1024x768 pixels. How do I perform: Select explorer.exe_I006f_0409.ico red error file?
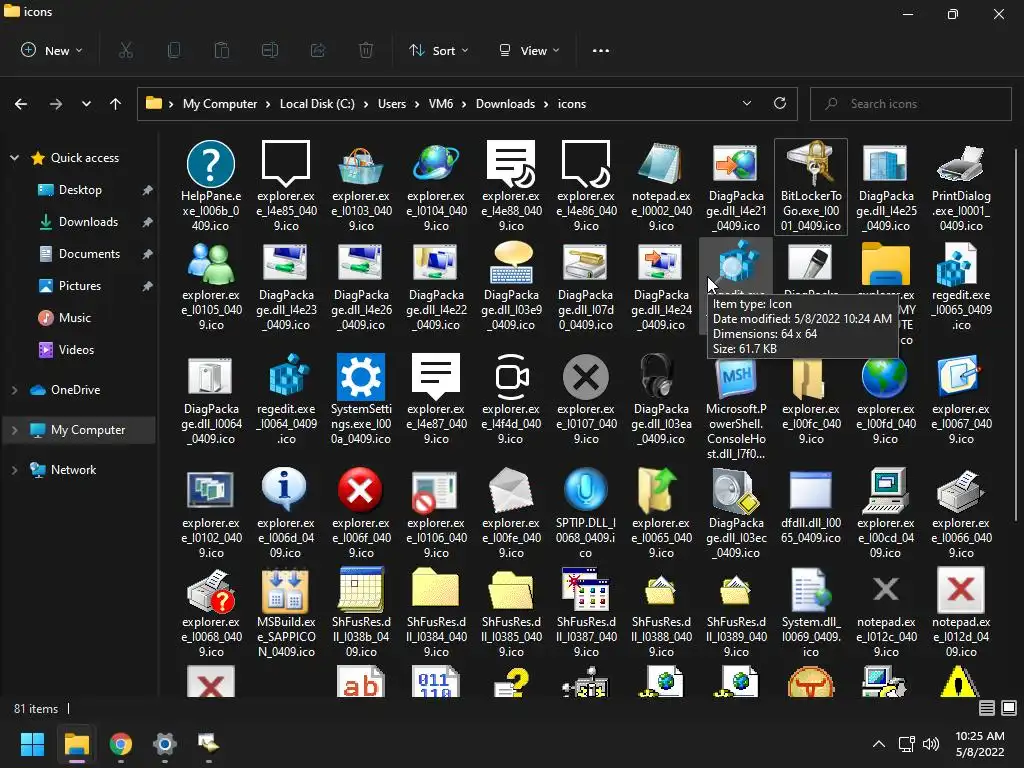tap(360, 513)
